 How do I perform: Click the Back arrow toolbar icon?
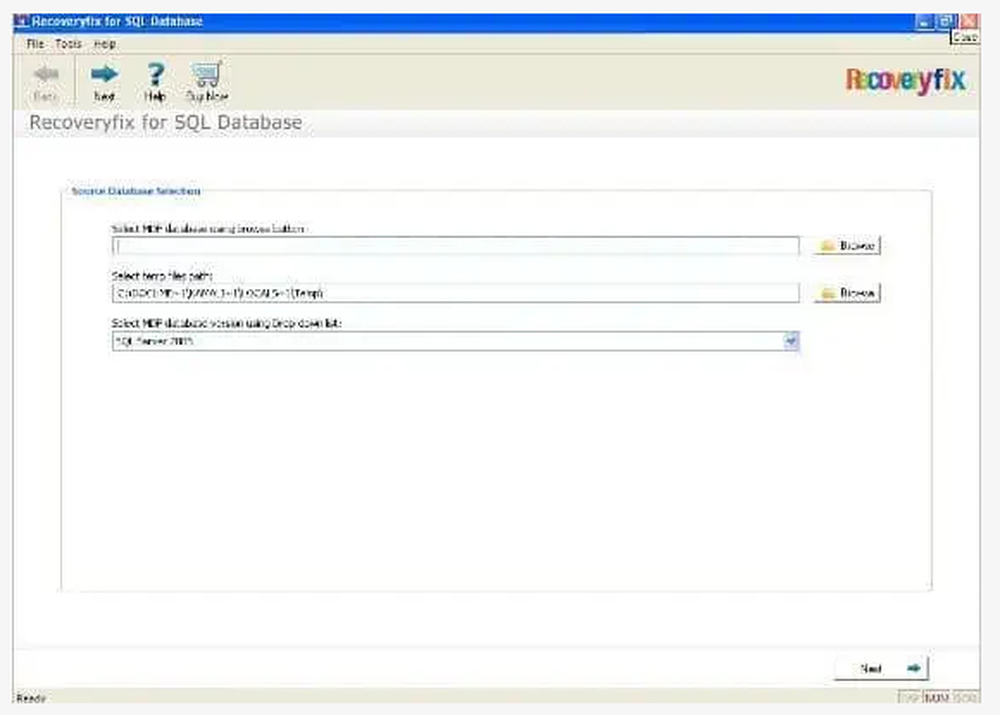click(x=45, y=82)
